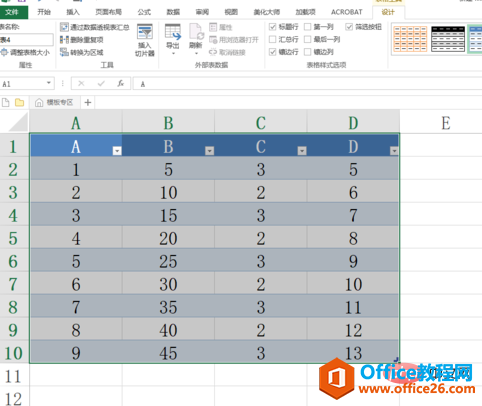Switch to the Home tab (开始)
This screenshot has height=406, width=482.
point(44,12)
